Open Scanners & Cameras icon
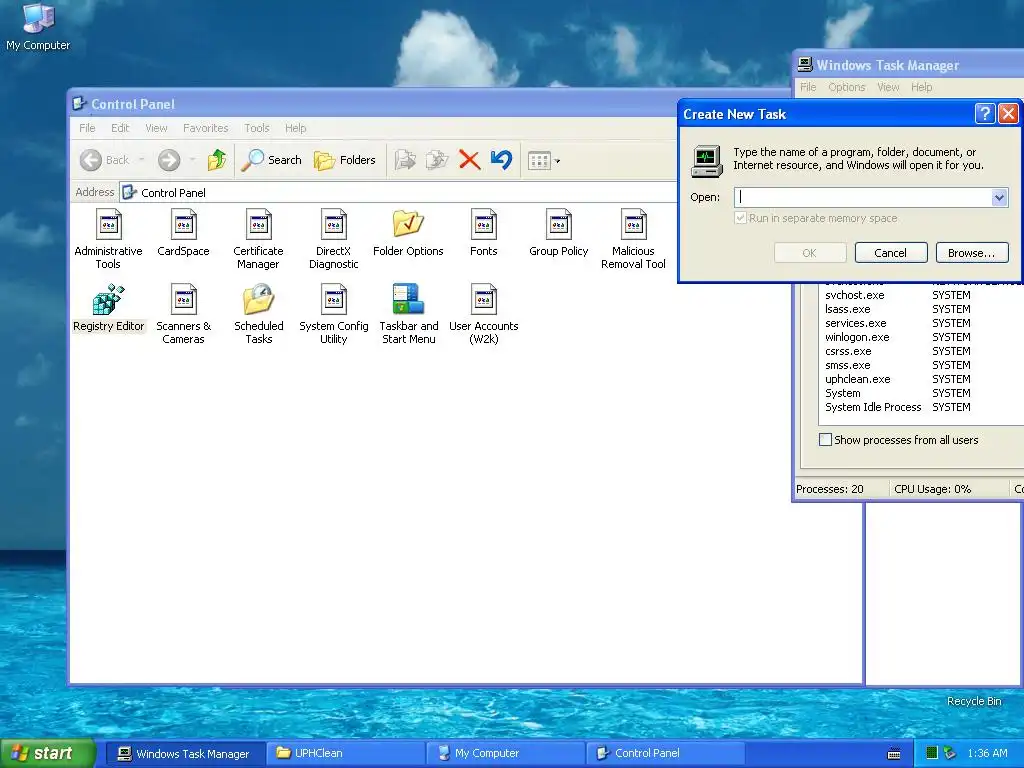1024x768 pixels. click(x=183, y=314)
